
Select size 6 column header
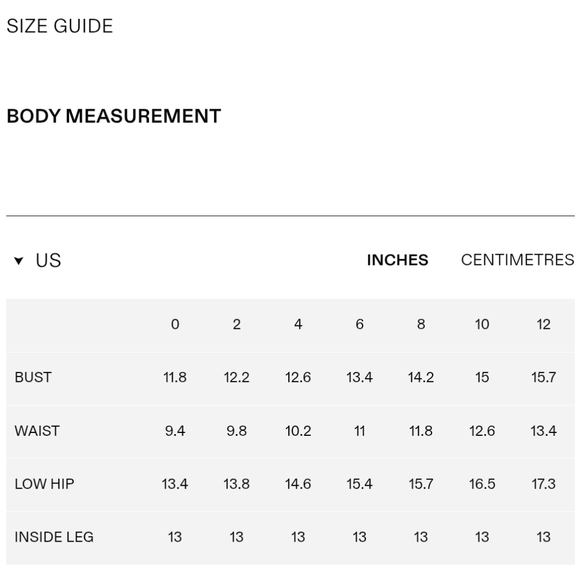click(360, 324)
